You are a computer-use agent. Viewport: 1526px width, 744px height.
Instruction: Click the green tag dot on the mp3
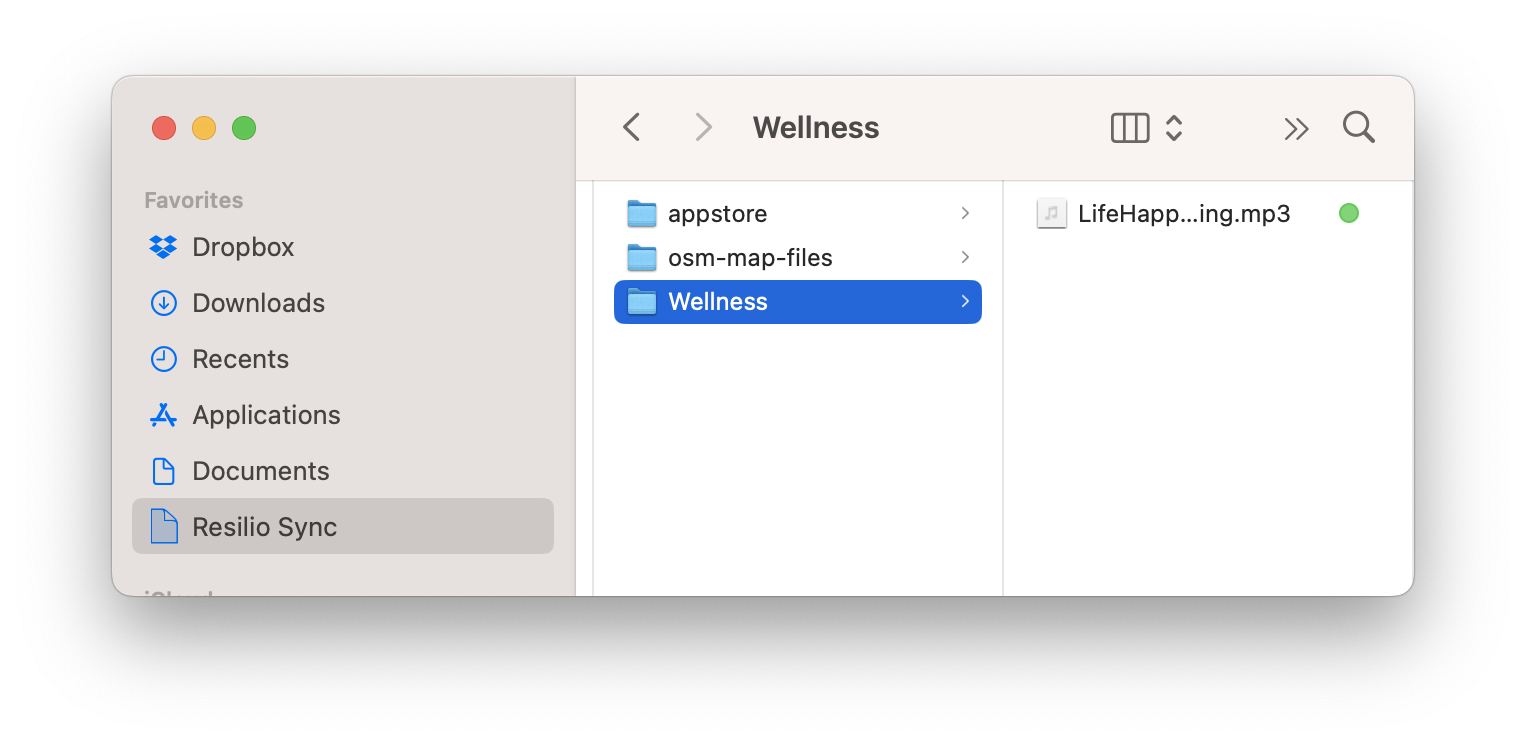click(x=1348, y=213)
